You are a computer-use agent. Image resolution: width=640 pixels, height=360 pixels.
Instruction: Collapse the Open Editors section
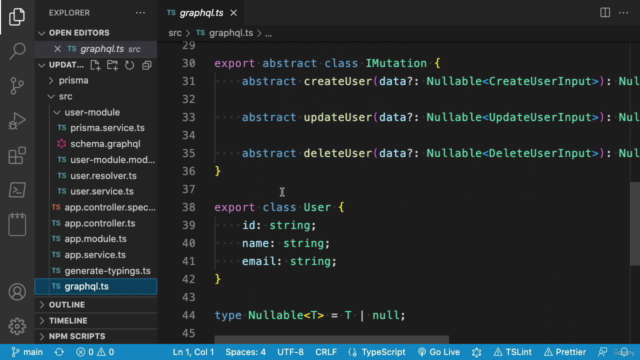pyautogui.click(x=96, y=33)
